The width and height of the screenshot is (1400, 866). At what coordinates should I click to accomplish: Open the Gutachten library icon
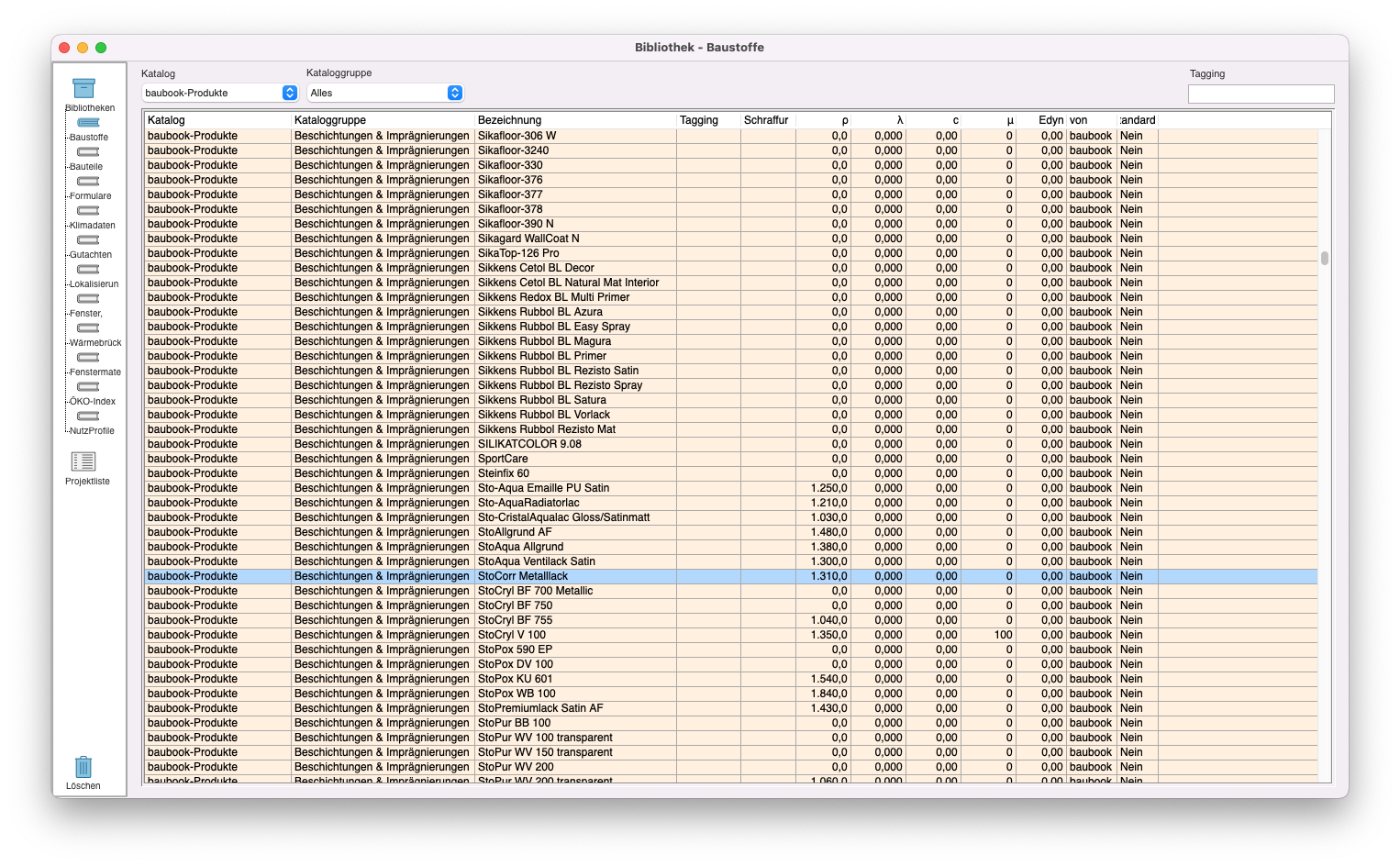88,240
